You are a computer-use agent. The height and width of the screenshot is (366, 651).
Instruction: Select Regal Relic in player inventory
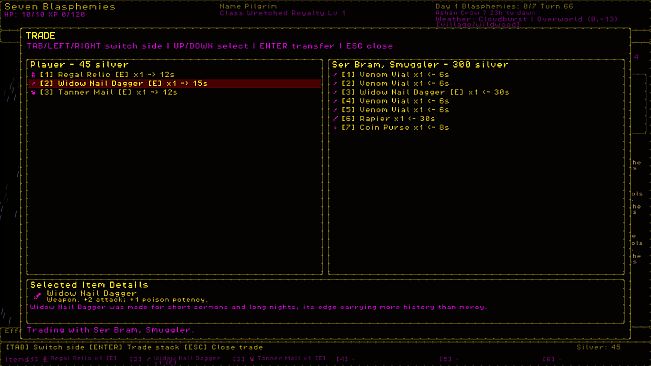174,75
